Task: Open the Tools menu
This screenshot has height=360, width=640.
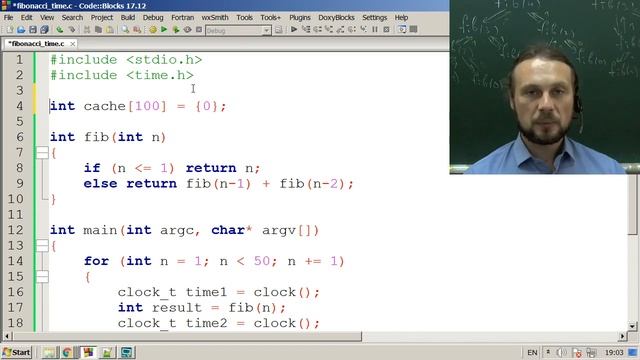Action: 244,18
